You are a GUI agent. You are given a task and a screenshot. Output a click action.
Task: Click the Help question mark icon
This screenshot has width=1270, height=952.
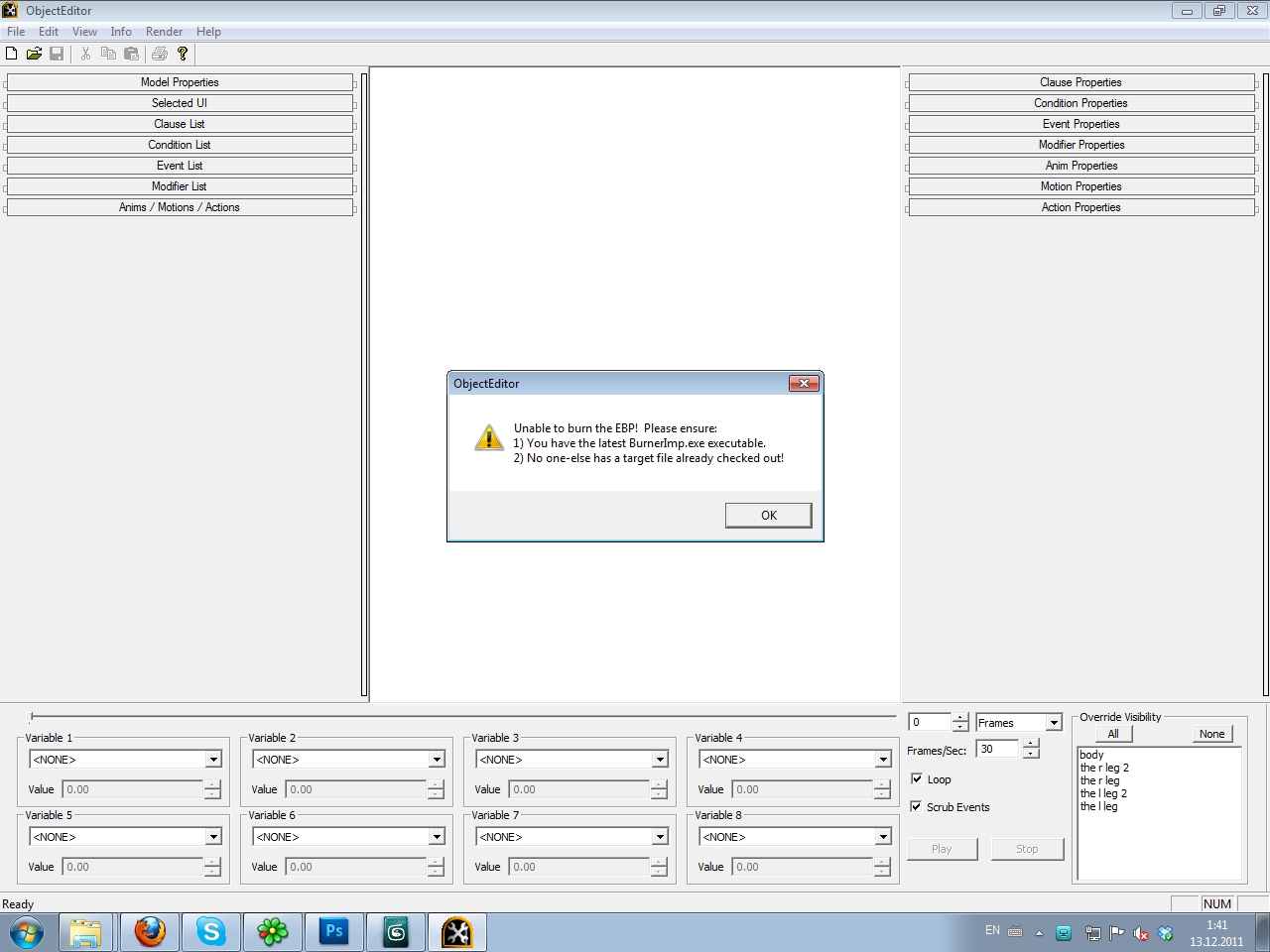click(x=183, y=54)
